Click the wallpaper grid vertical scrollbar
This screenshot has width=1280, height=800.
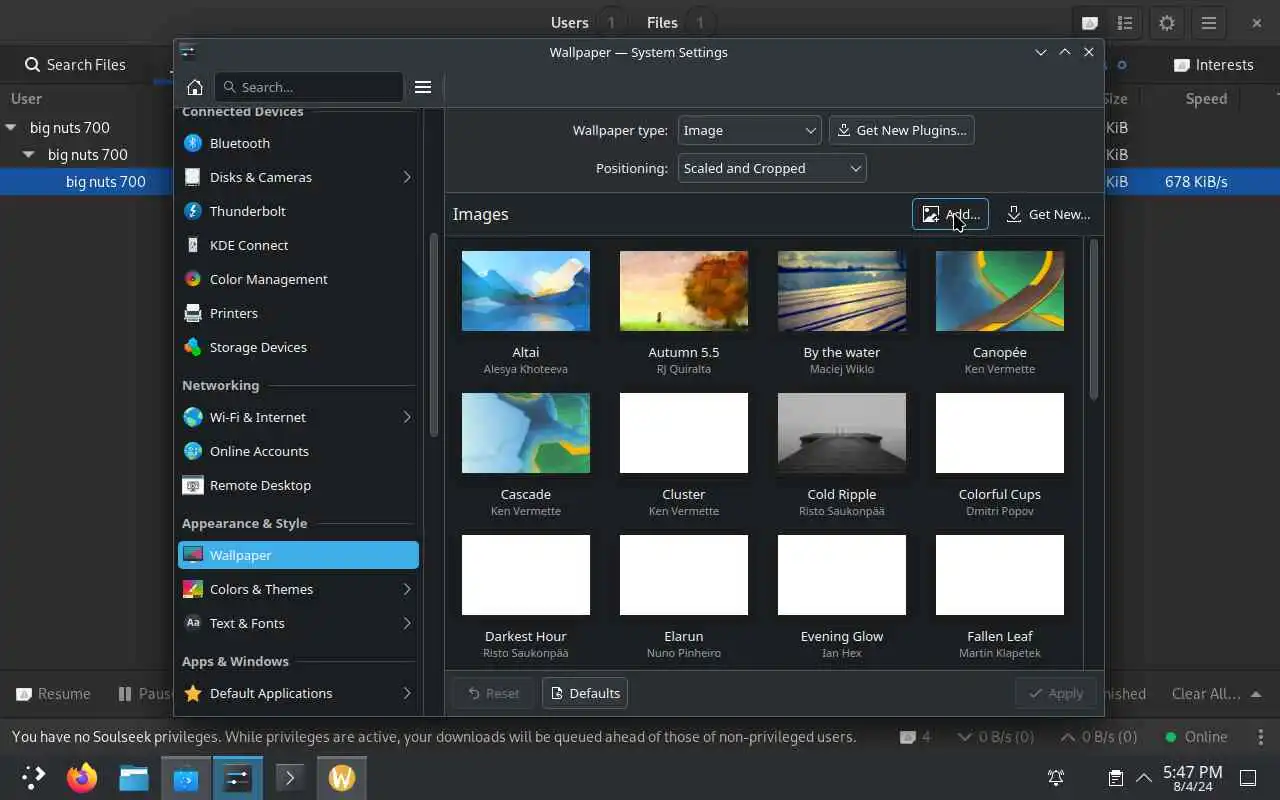click(x=1093, y=320)
